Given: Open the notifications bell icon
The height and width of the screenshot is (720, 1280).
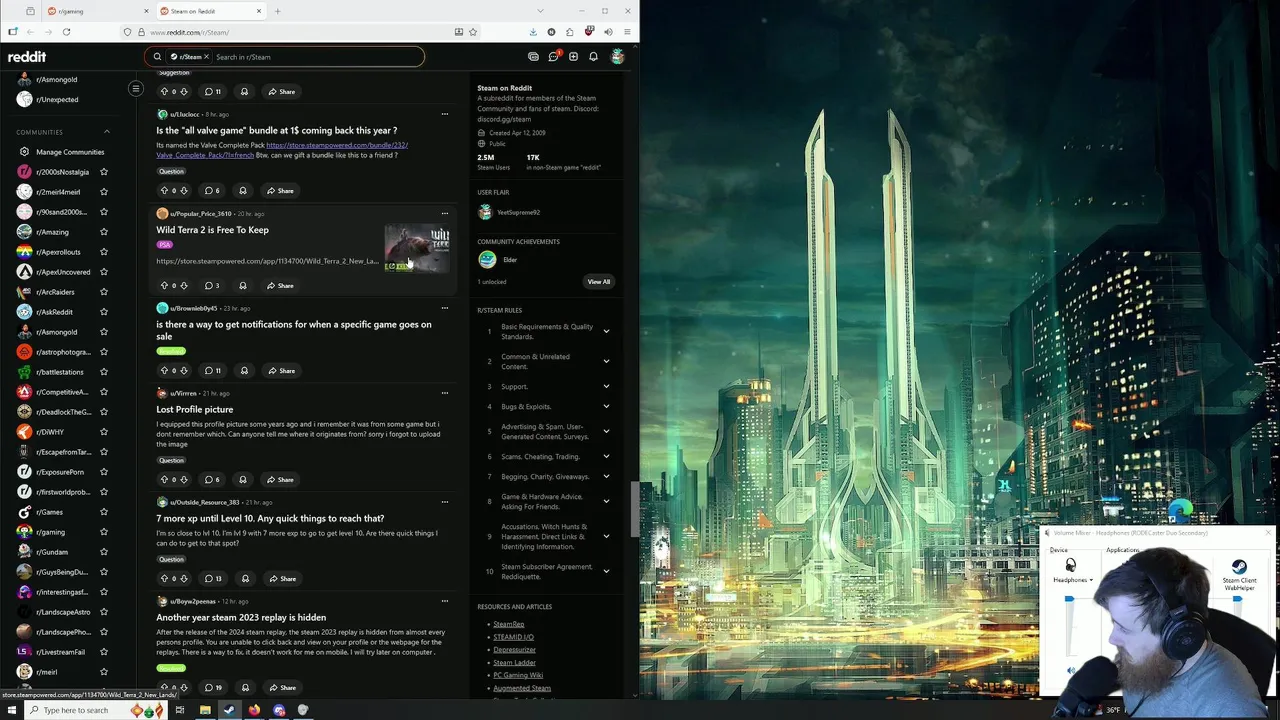Looking at the screenshot, I should tap(593, 57).
